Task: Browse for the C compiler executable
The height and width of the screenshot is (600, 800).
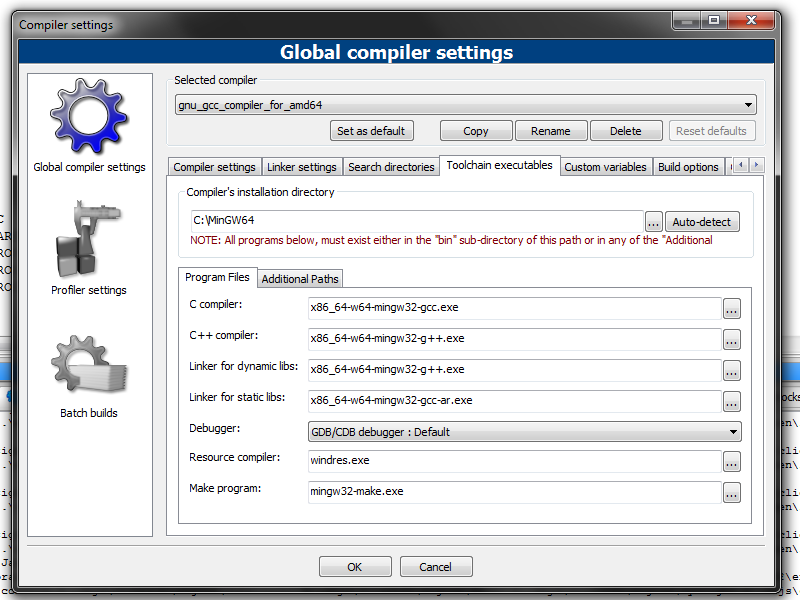Action: coord(731,309)
